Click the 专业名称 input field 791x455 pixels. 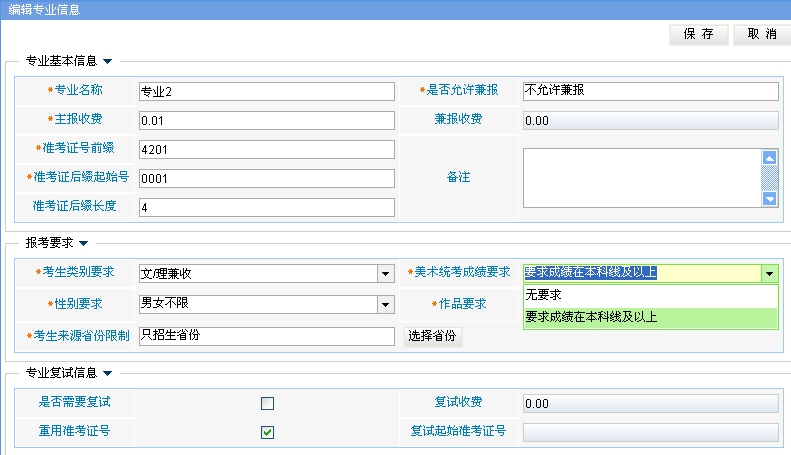pos(266,91)
